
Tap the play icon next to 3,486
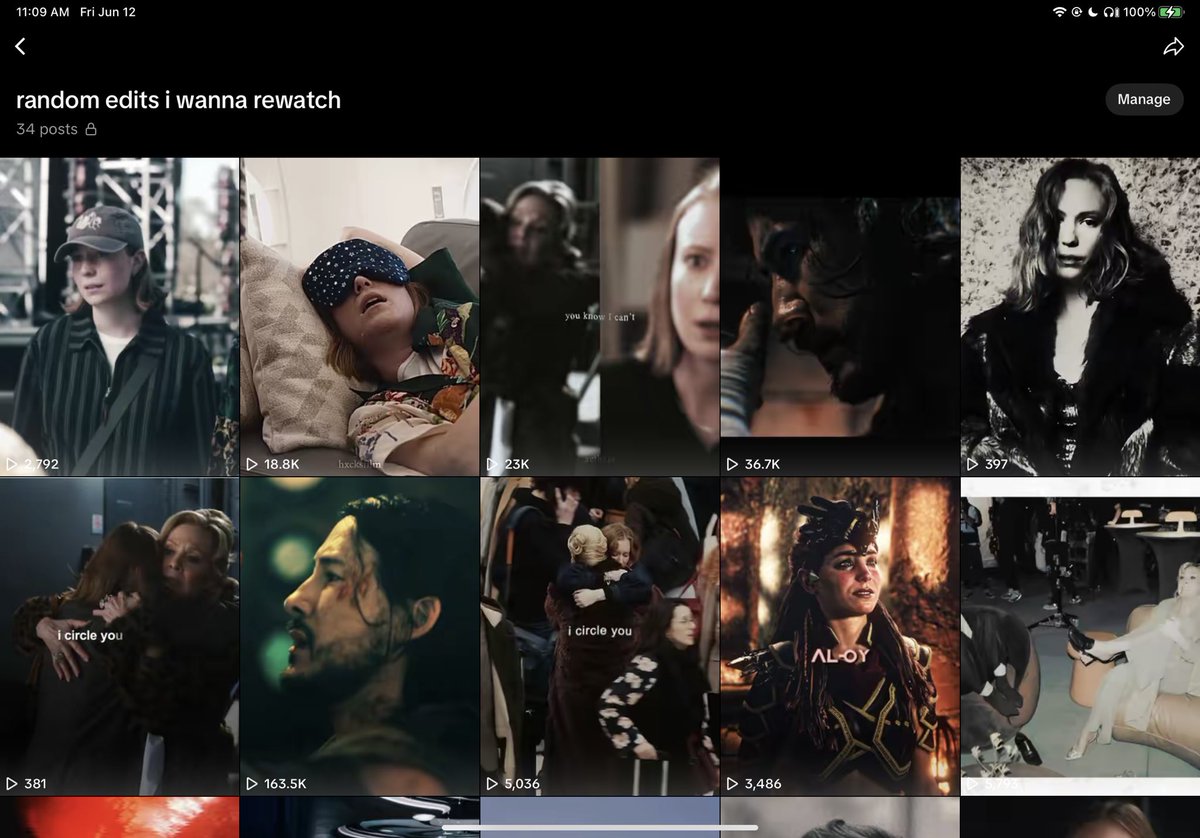tap(732, 784)
